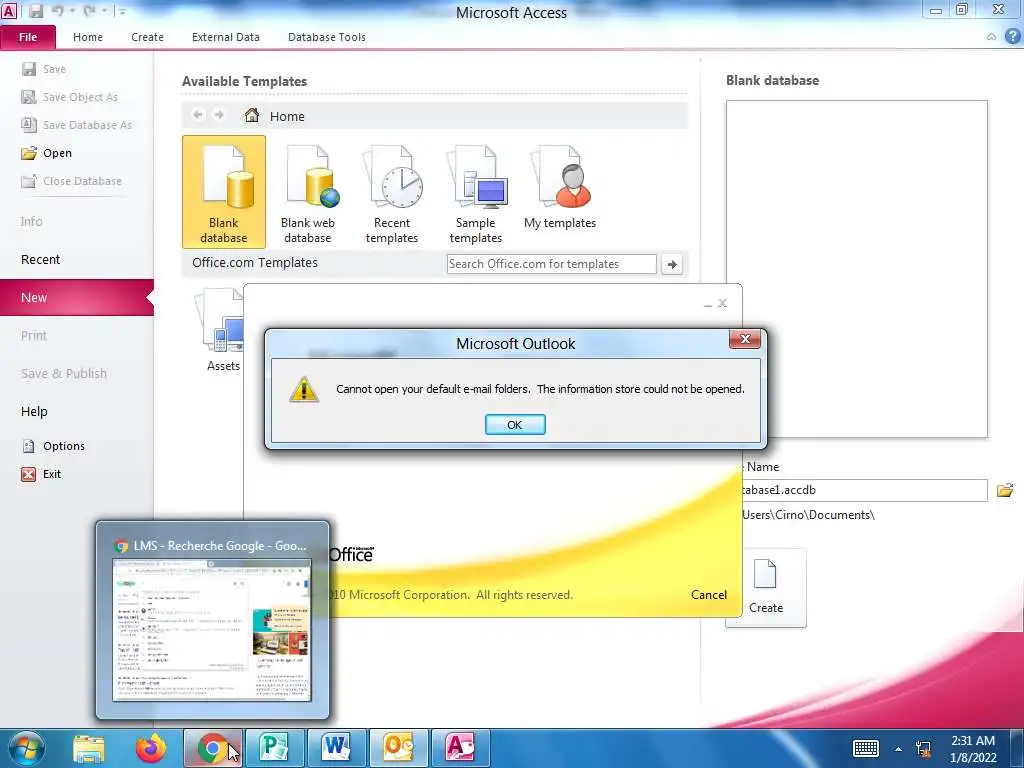1024x768 pixels.
Task: Go to Home in the templates breadcrumb
Action: pyautogui.click(x=274, y=116)
